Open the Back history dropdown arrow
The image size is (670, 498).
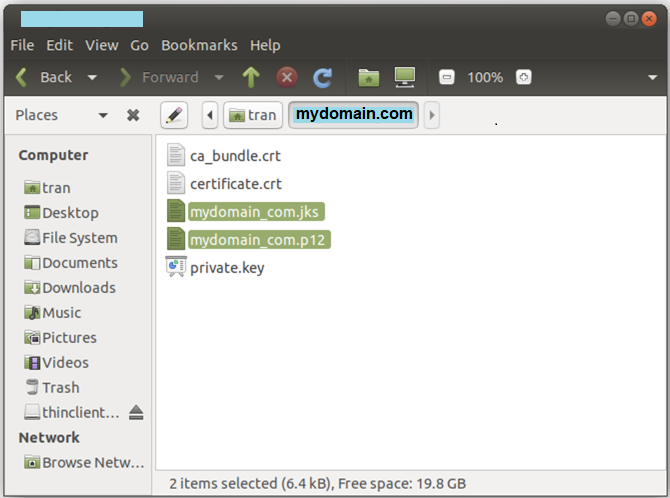pos(92,78)
